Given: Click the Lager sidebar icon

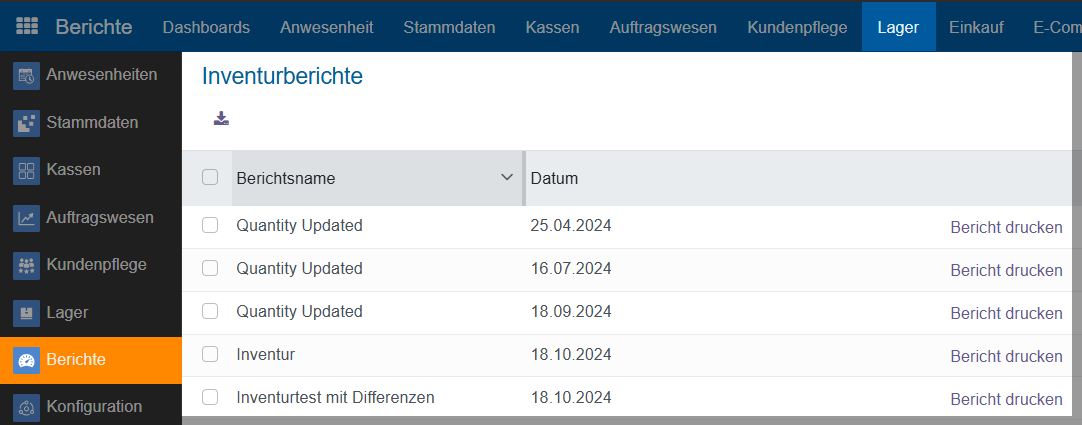Looking at the screenshot, I should click(27, 313).
